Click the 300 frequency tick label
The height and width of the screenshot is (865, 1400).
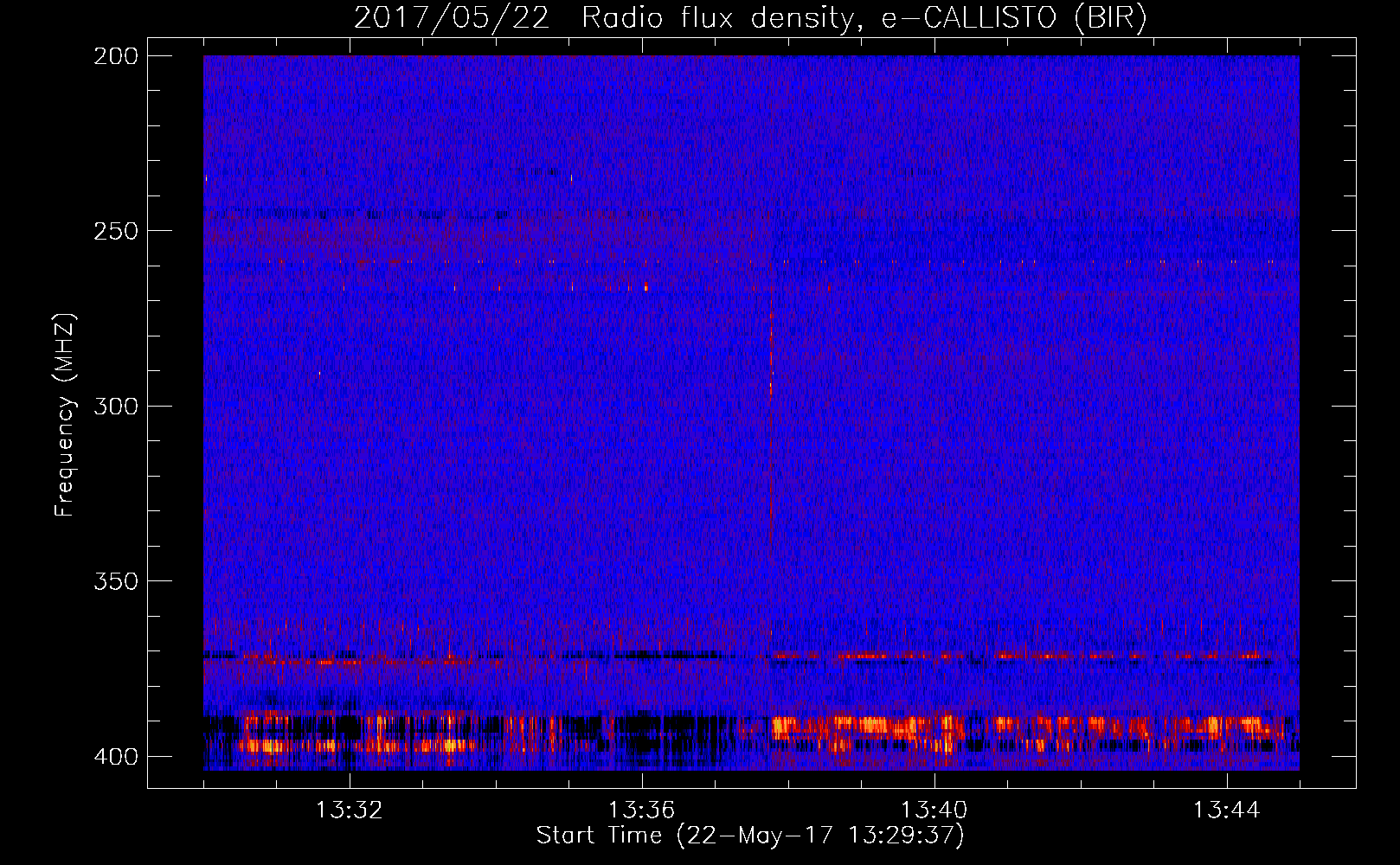click(115, 406)
